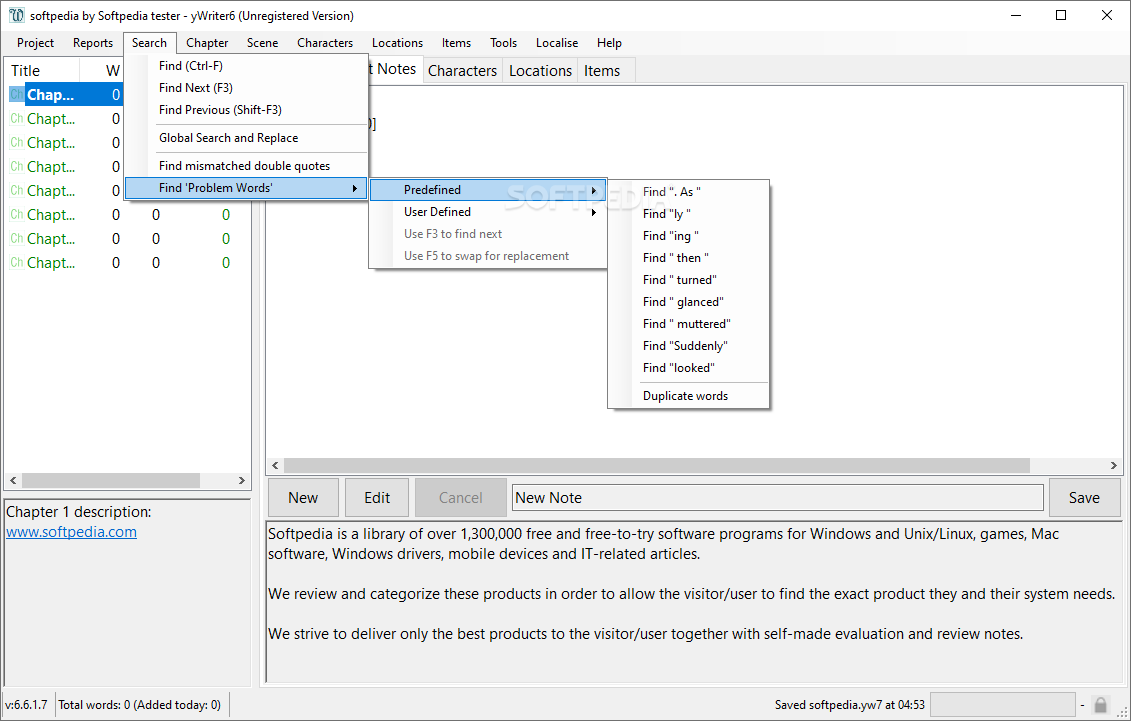Open the Characters menu in menu bar
This screenshot has width=1131, height=721.
[325, 43]
